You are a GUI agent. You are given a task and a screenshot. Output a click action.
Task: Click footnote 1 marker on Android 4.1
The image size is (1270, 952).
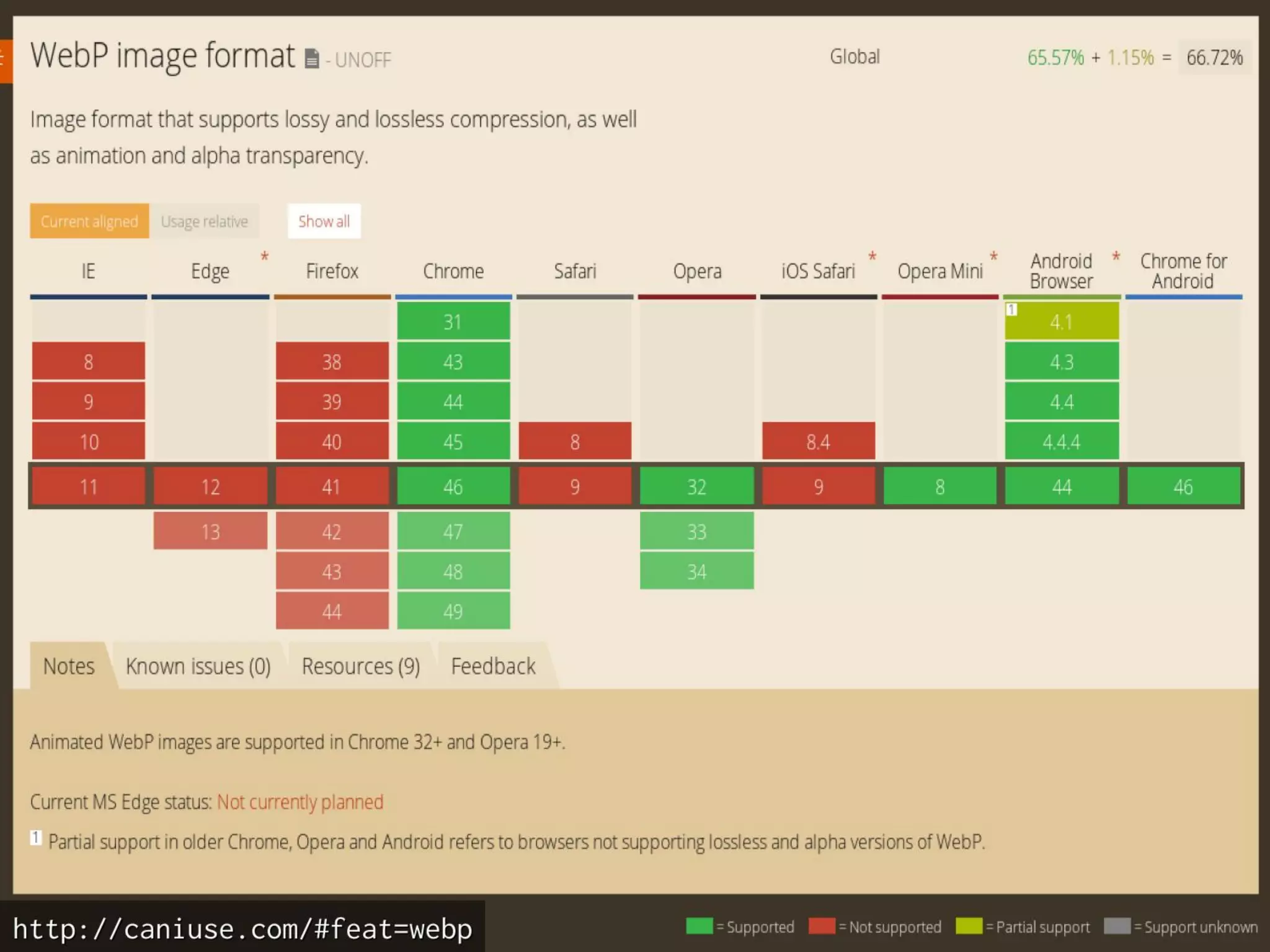pos(1011,309)
